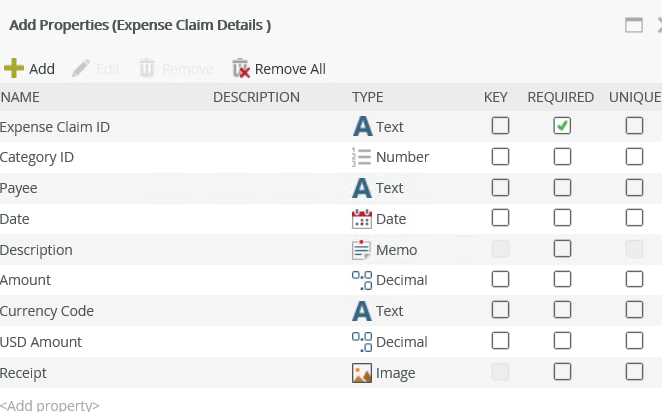Viewport: 662px width, 412px height.
Task: Enable Key checkbox for Category ID
Action: [500, 157]
